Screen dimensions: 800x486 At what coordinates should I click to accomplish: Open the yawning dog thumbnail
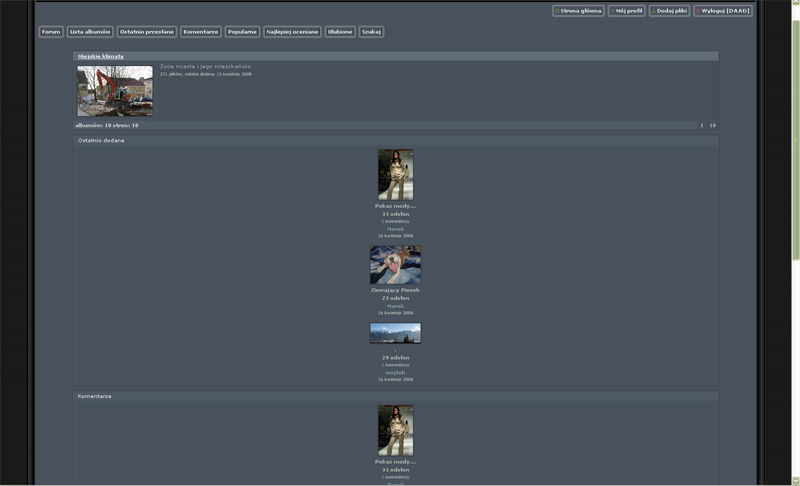[x=395, y=265]
